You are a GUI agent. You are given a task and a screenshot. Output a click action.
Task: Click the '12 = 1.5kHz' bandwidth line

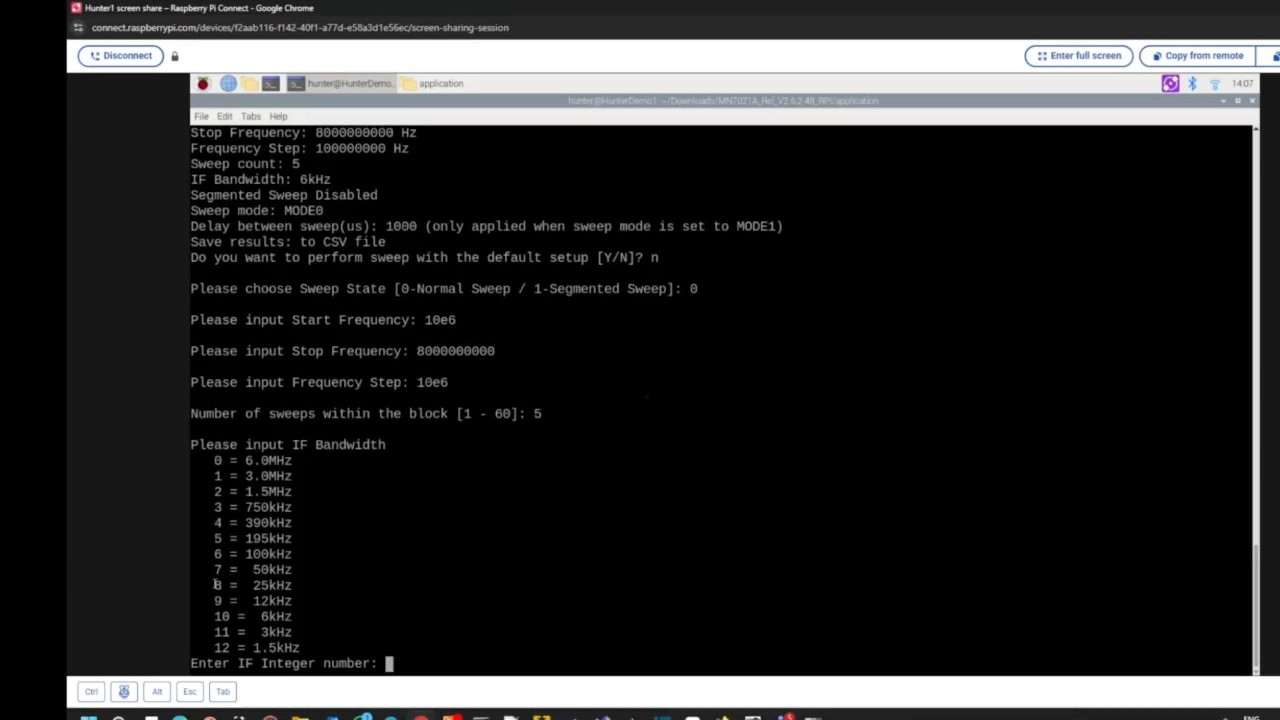click(x=257, y=648)
